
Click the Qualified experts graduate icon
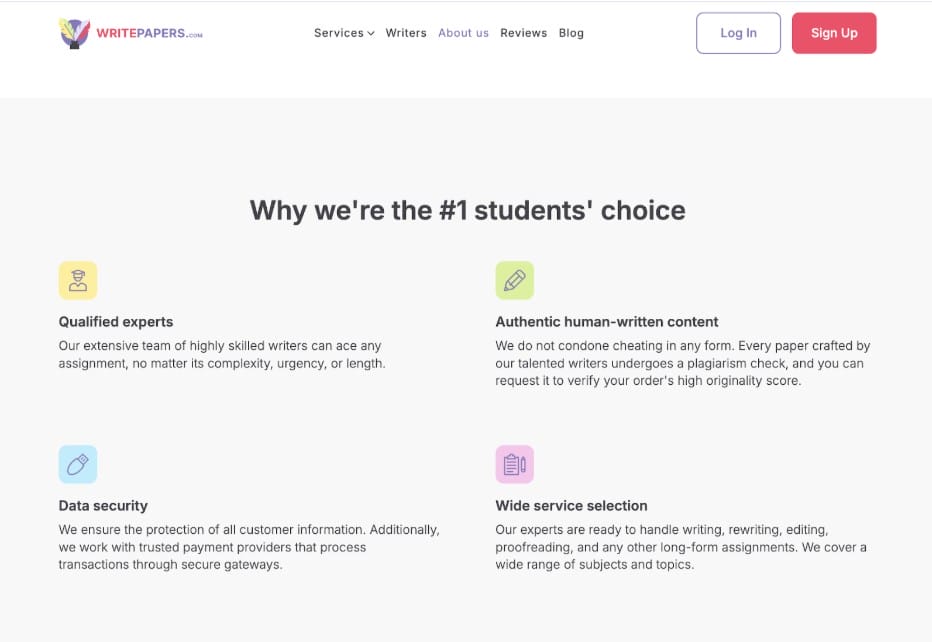point(78,281)
